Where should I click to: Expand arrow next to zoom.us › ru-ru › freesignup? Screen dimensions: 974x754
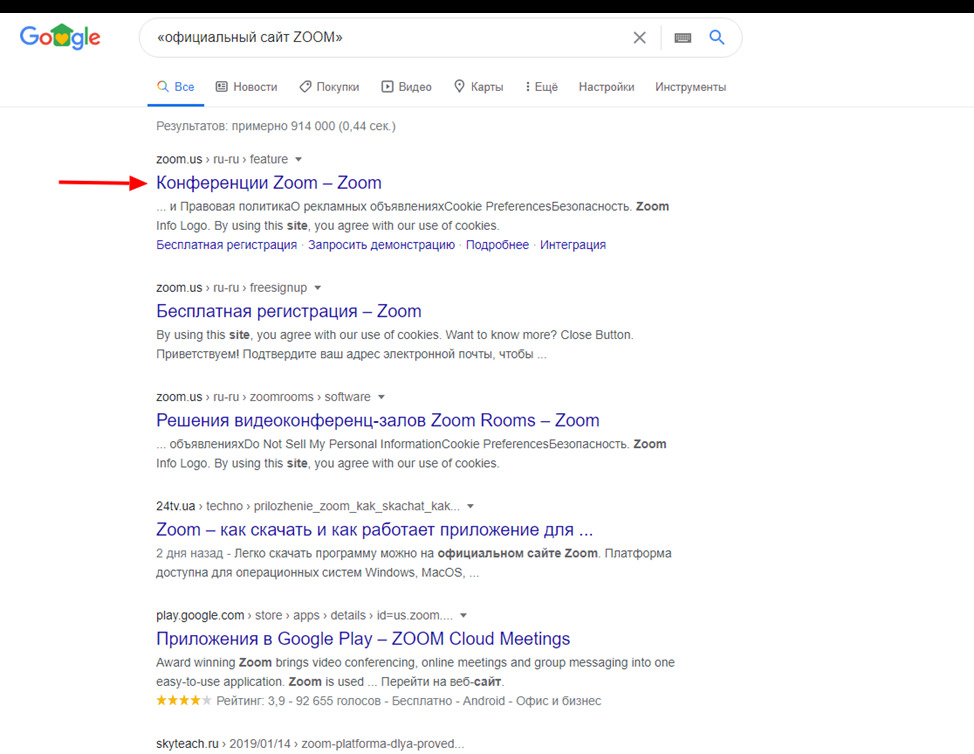coord(317,288)
